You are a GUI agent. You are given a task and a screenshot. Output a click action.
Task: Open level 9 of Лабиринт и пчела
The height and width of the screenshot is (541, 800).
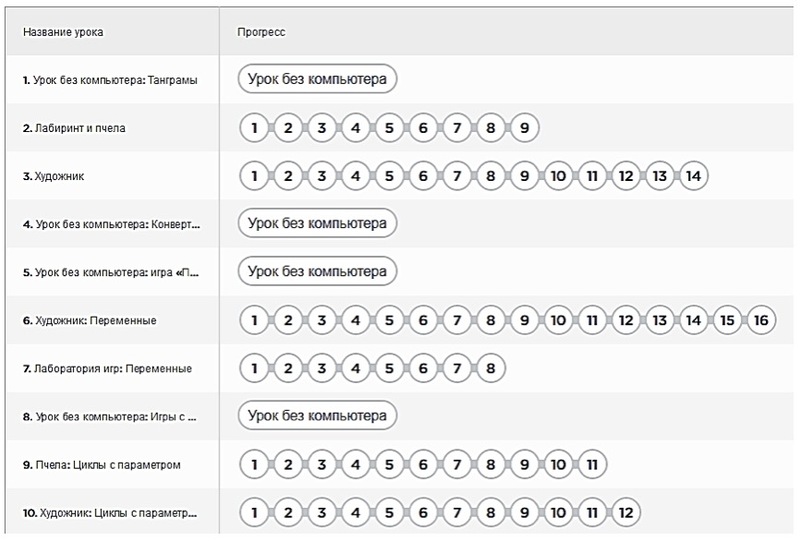(524, 128)
